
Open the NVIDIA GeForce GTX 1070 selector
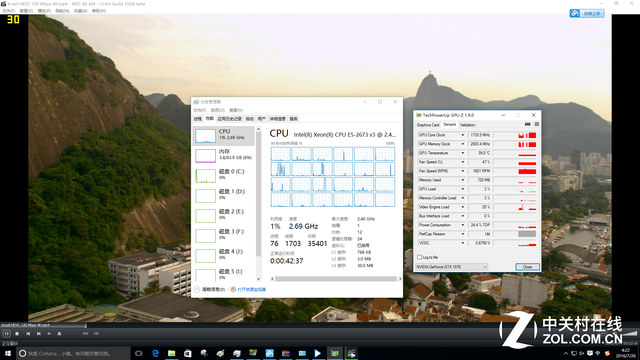tap(451, 267)
